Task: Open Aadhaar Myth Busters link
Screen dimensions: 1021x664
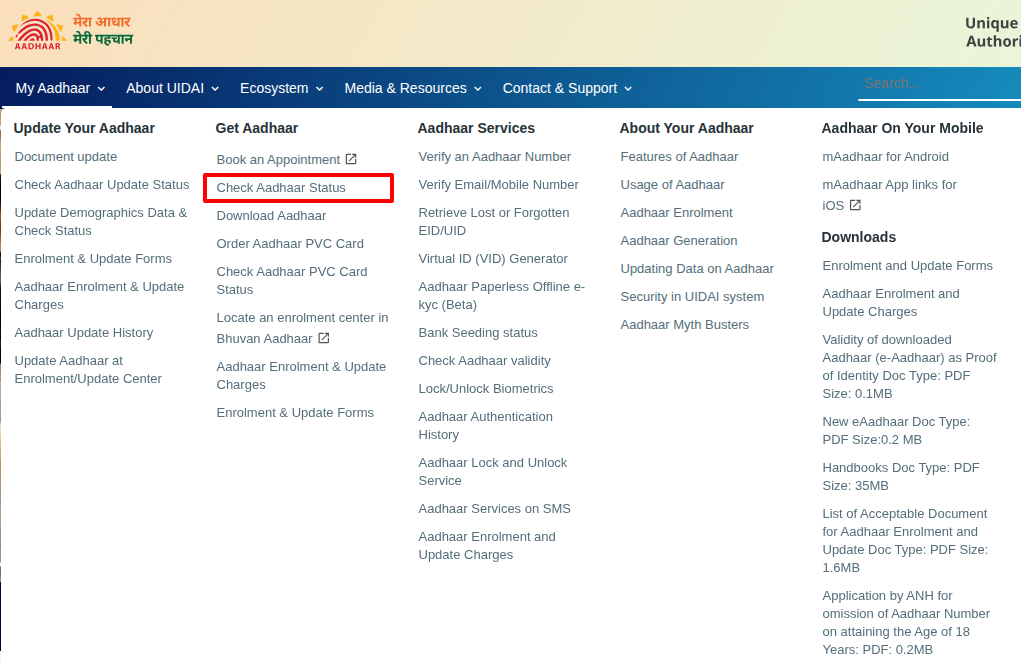Action: pos(684,325)
